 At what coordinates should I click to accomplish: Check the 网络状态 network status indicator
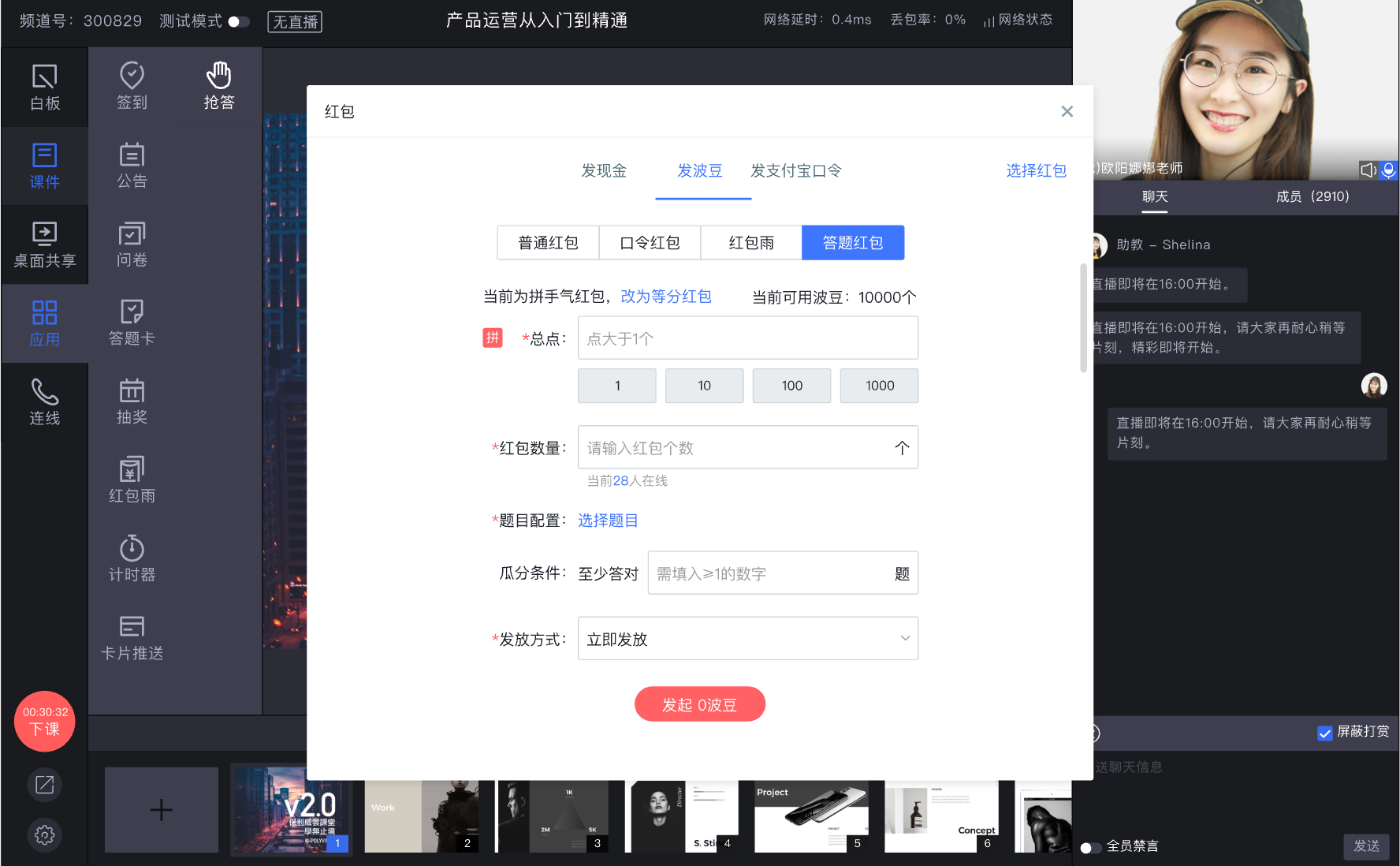1018,20
